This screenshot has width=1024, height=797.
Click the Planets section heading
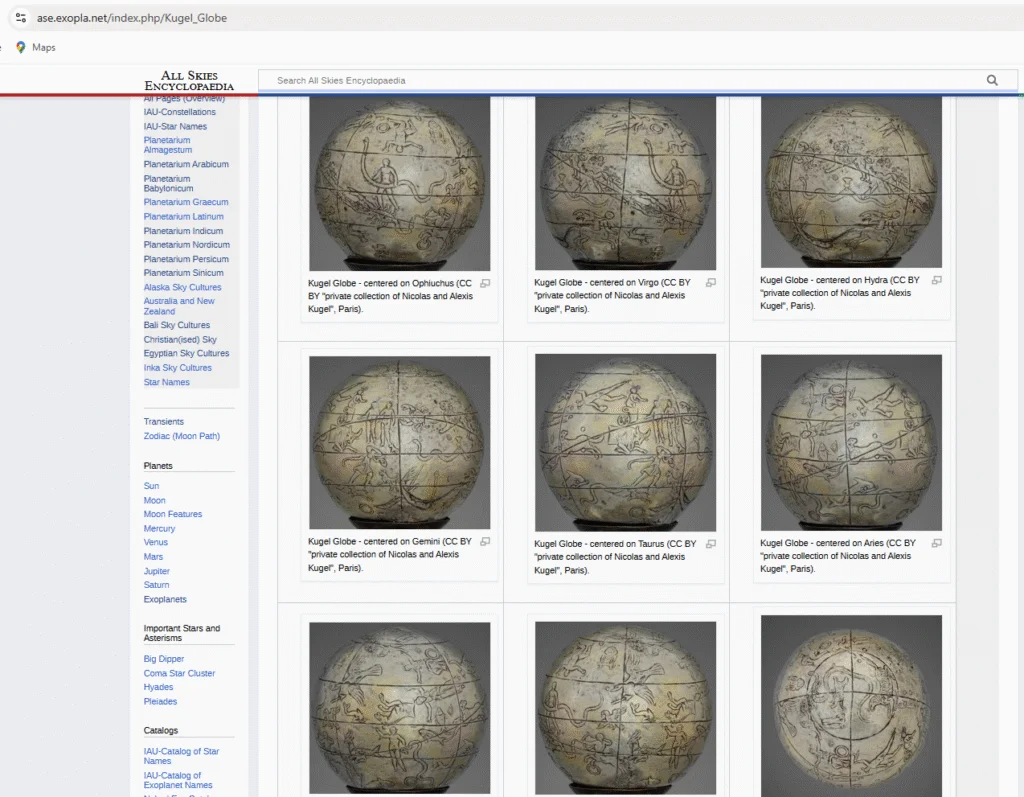[158, 466]
